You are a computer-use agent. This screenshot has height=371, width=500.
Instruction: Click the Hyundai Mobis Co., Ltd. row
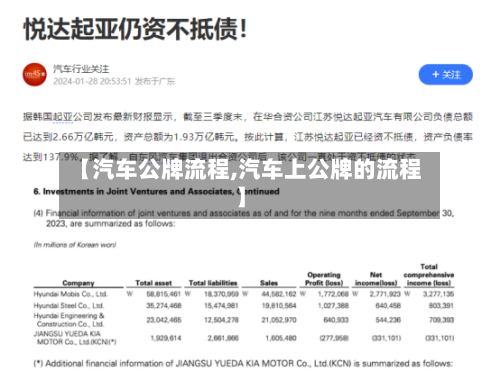244,294
